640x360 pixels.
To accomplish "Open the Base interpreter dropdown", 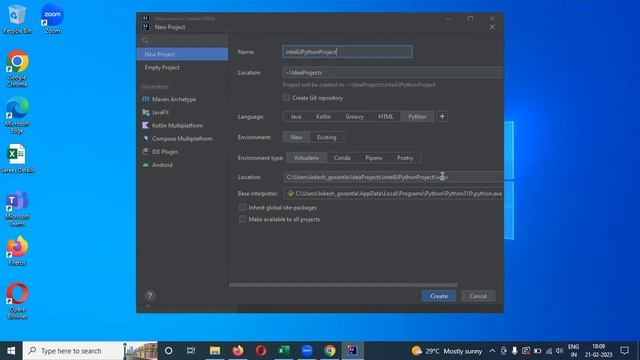I will tap(393, 193).
